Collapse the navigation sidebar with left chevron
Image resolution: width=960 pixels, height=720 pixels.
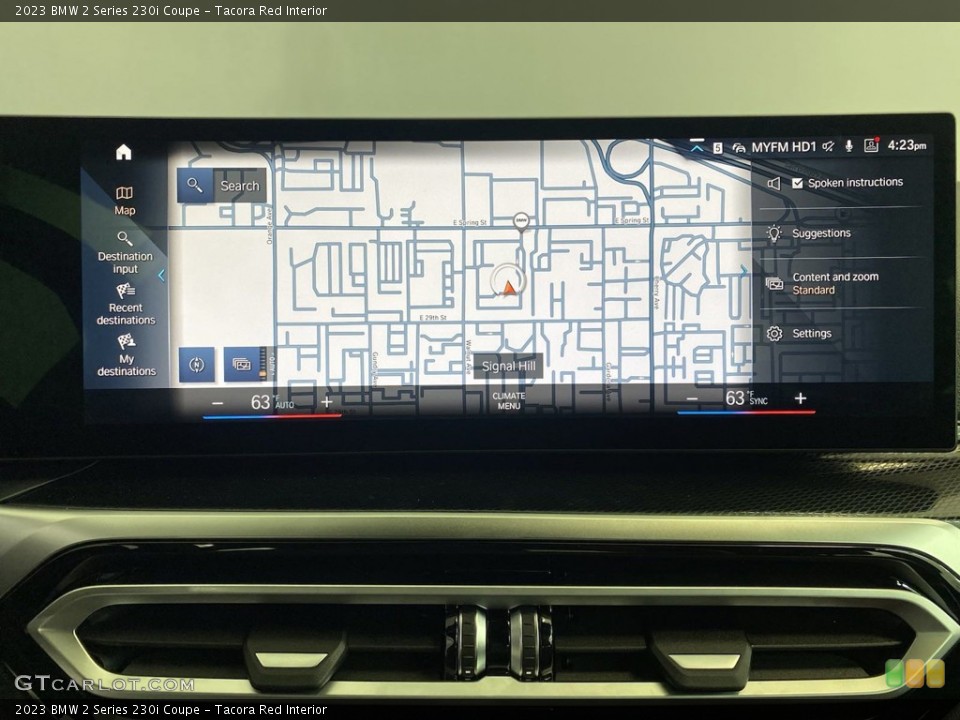click(x=162, y=276)
